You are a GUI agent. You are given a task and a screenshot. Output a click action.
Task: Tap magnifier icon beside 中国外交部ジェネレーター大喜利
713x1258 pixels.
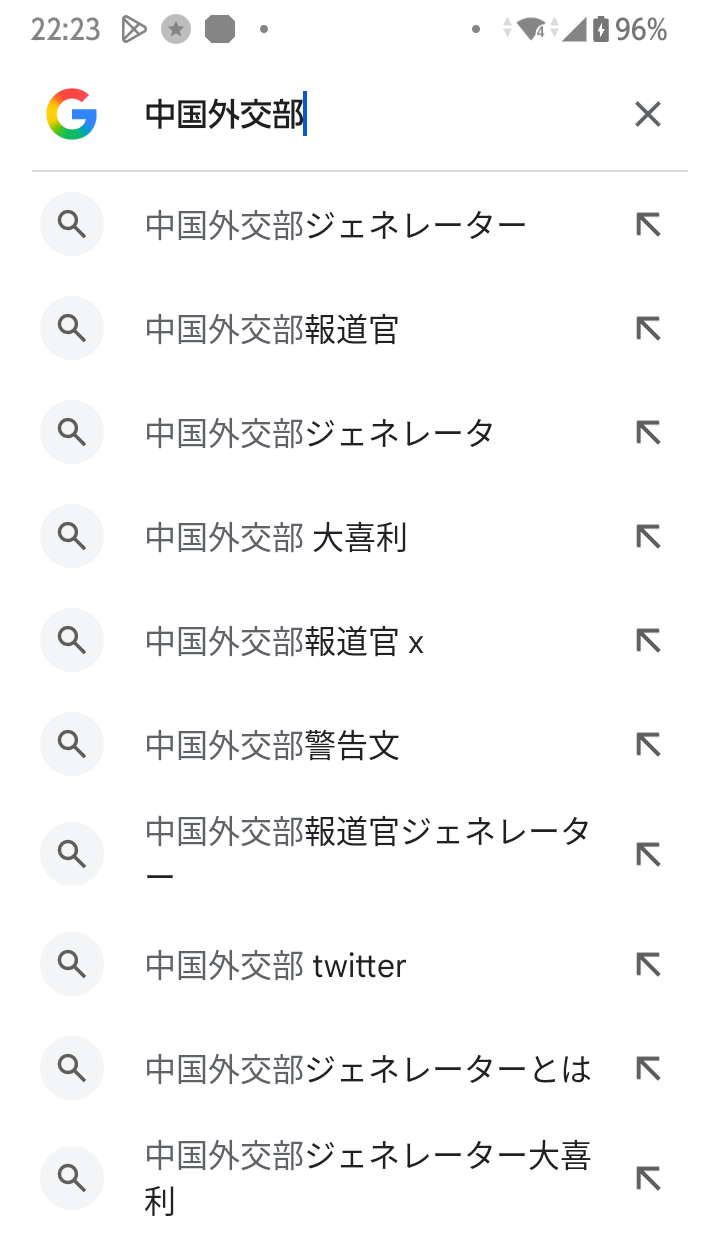coord(72,1178)
